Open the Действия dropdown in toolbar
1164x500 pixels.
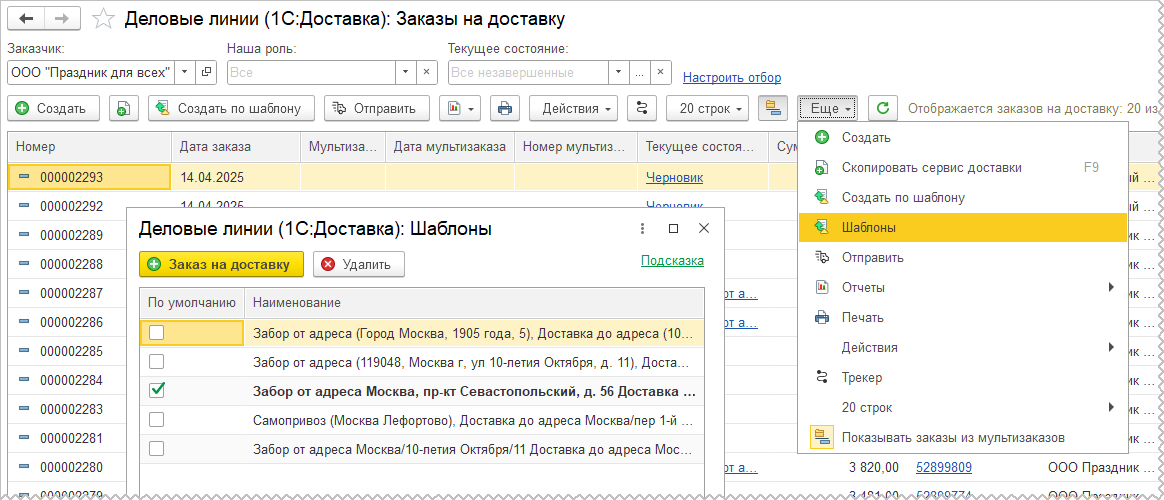tap(573, 108)
